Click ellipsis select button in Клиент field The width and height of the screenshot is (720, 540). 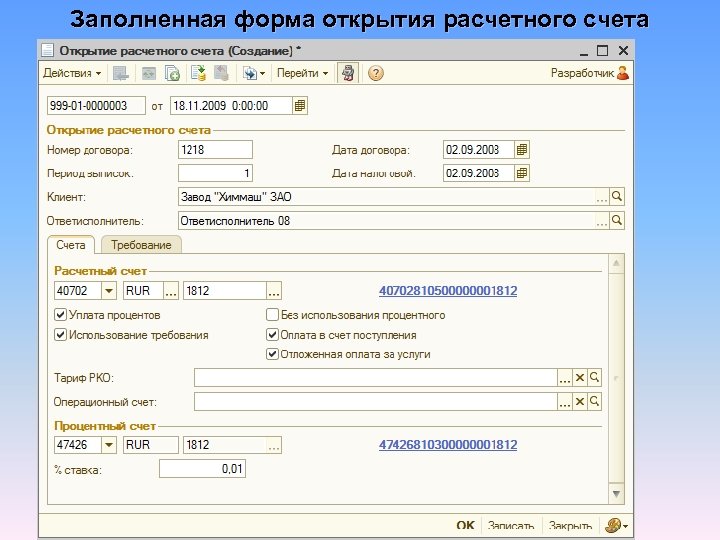pyautogui.click(x=602, y=197)
